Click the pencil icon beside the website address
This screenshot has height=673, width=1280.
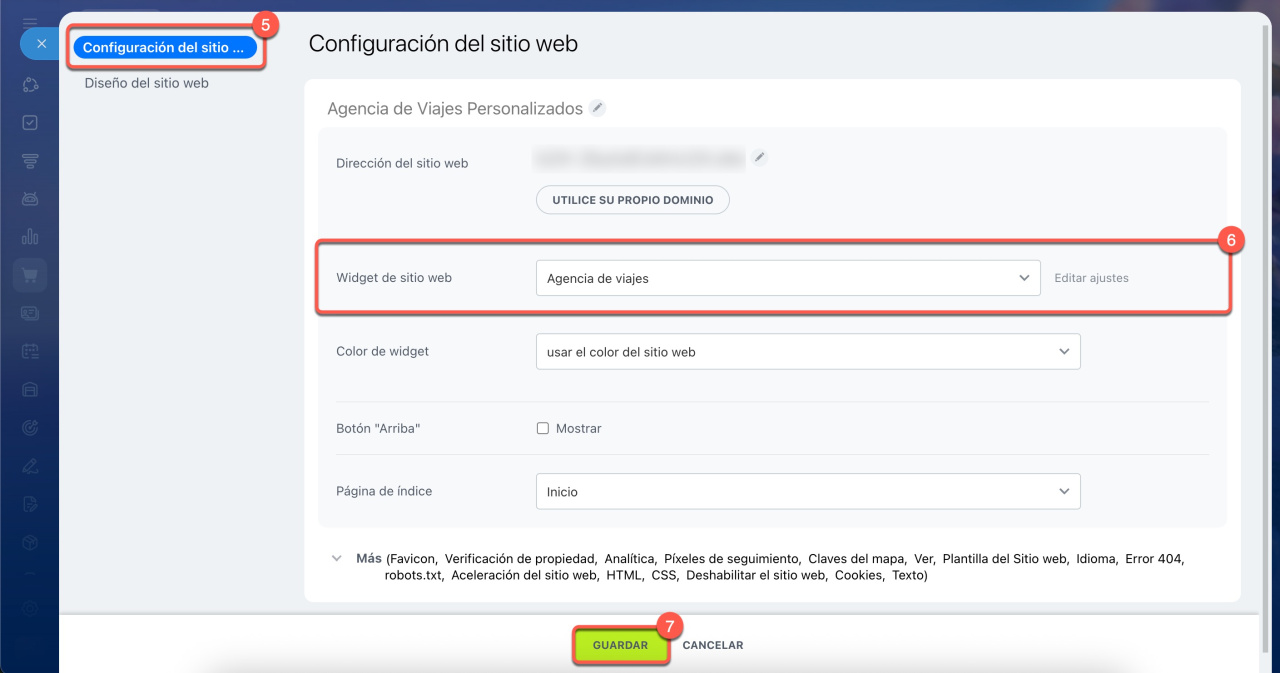point(759,157)
